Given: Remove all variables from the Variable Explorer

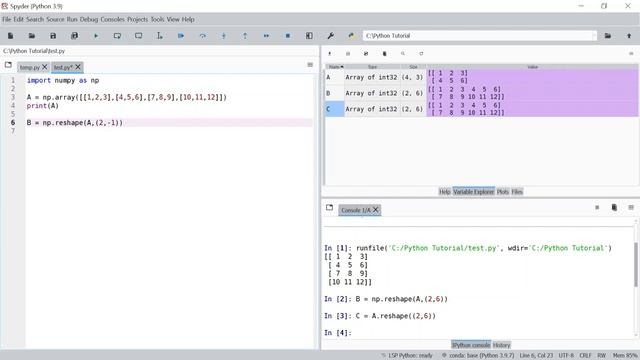Looking at the screenshot, I should pos(384,53).
